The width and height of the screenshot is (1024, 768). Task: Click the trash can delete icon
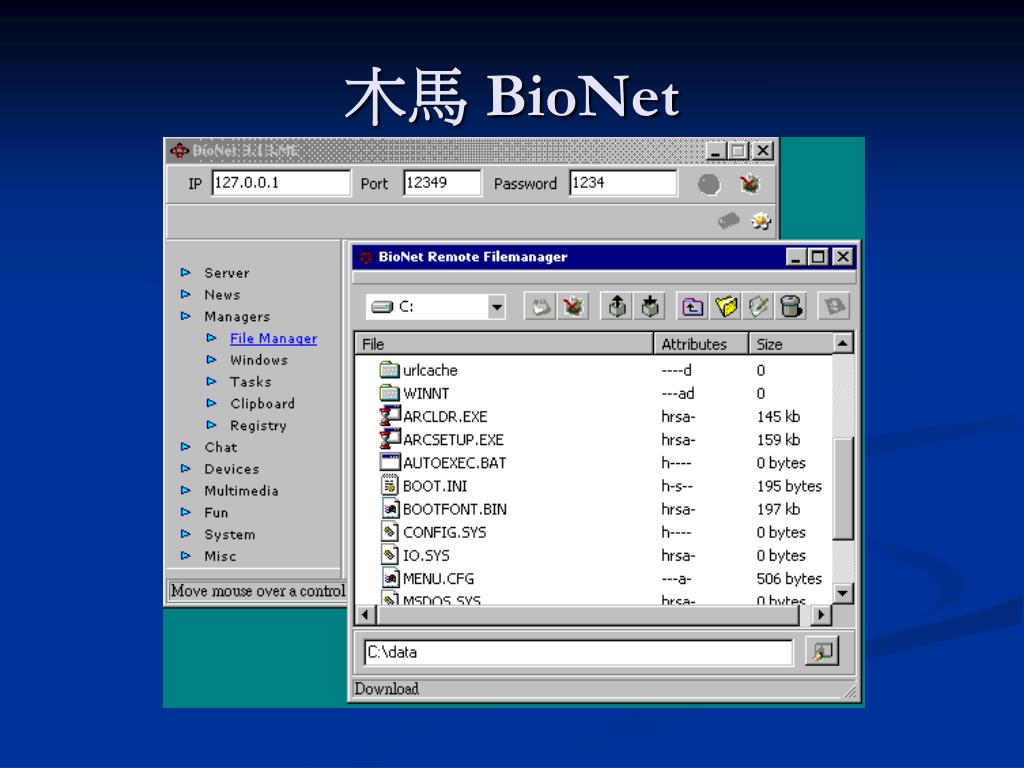[x=790, y=306]
